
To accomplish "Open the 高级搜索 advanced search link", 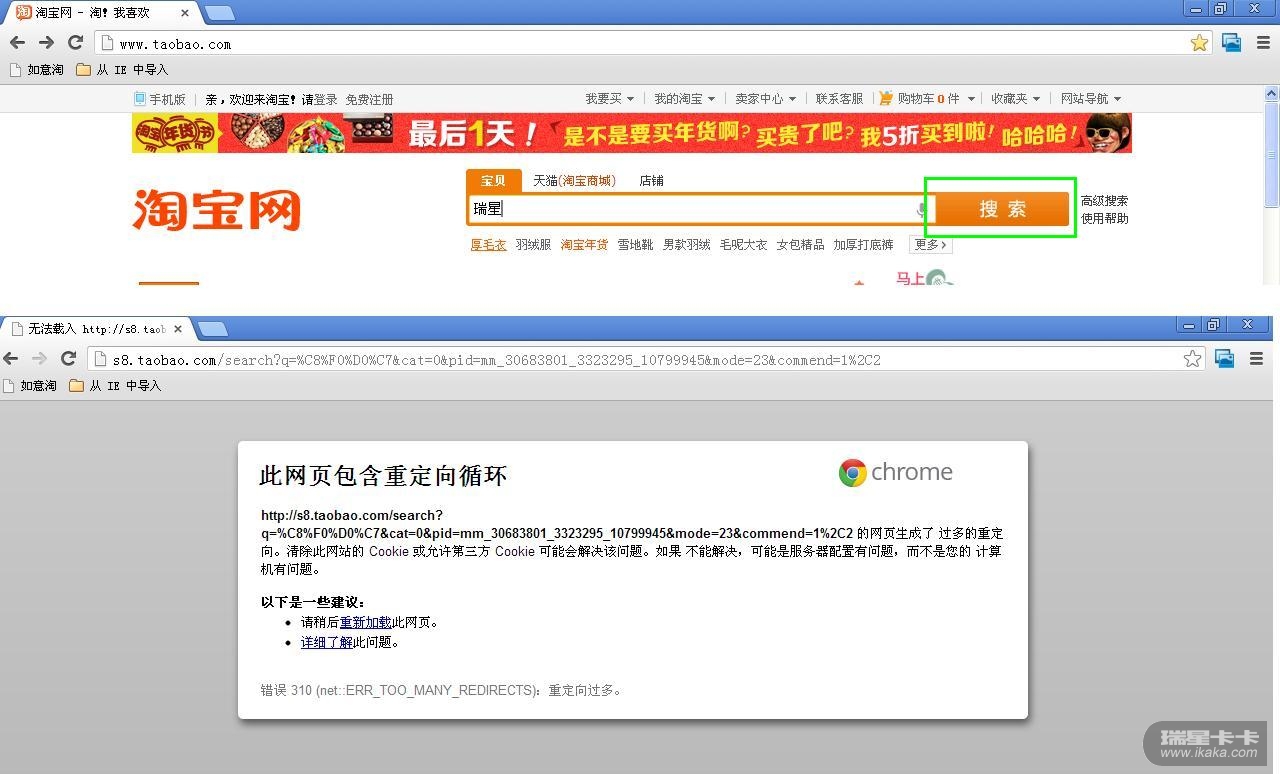I will tap(1104, 201).
